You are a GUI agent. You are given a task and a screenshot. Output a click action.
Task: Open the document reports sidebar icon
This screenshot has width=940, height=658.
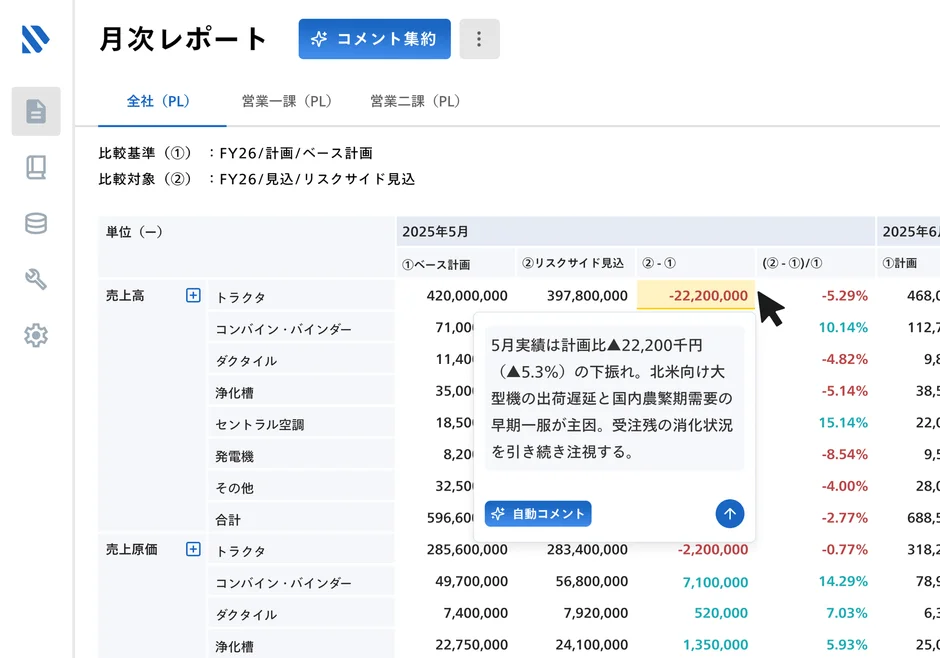(x=36, y=111)
